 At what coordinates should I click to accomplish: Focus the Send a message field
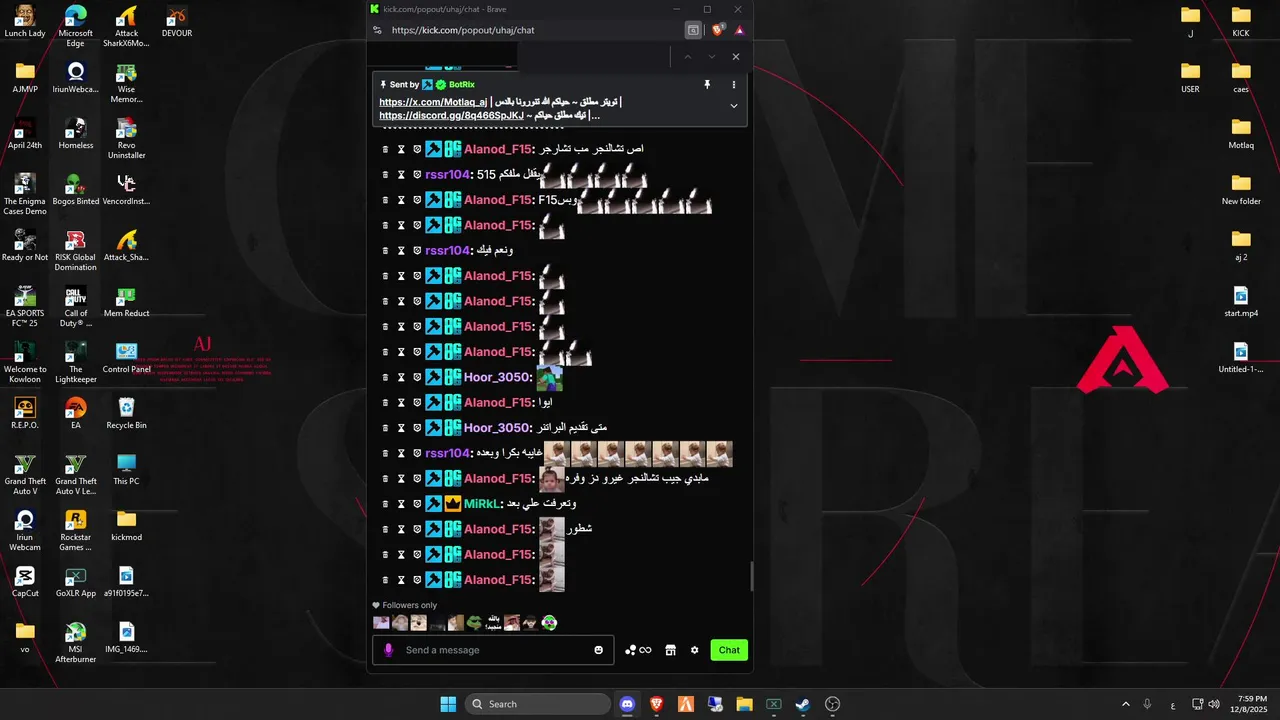click(x=495, y=650)
